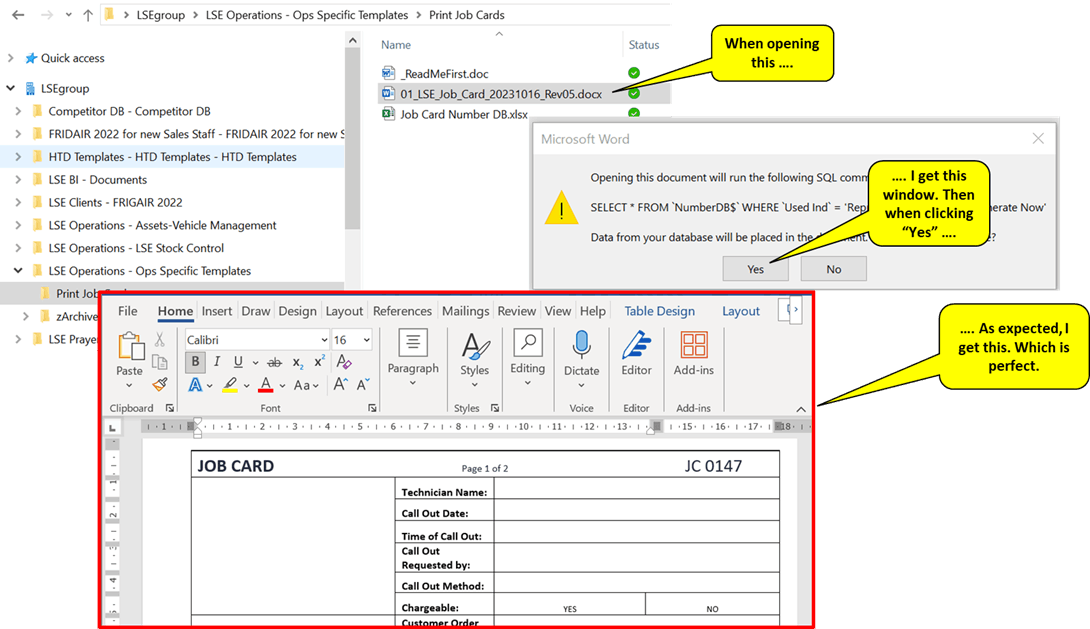Switch to the Mailings tab
This screenshot has width=1090, height=629.
point(466,311)
